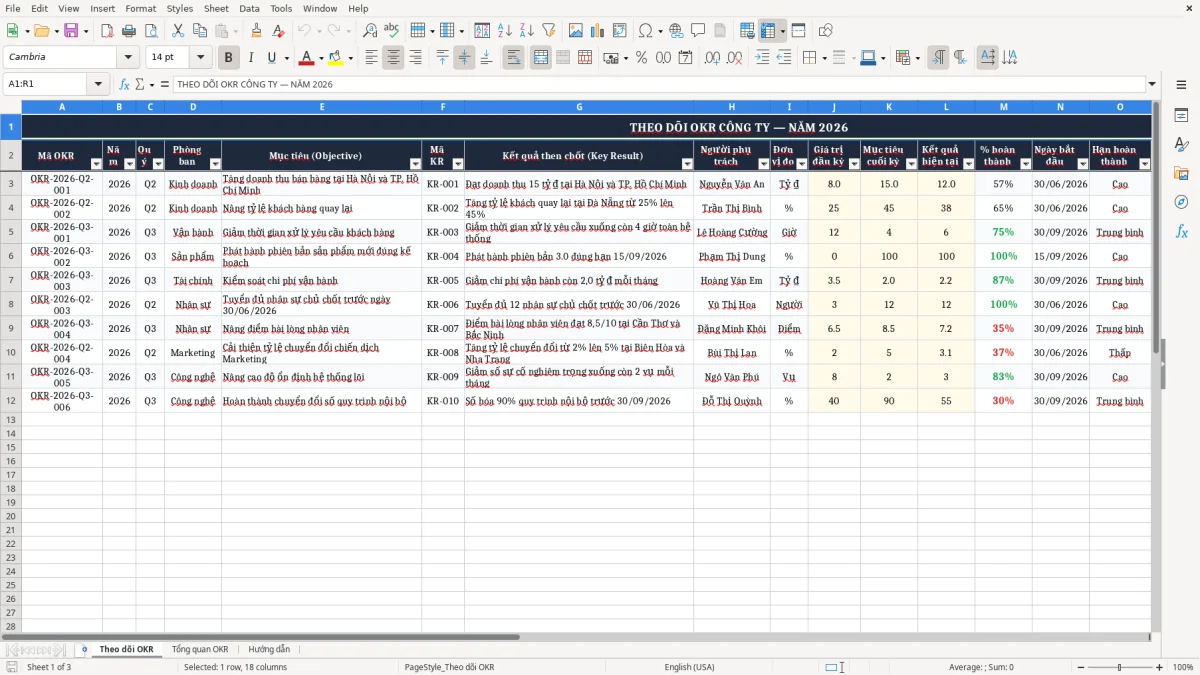
Task: Toggle Wrap Text
Action: pyautogui.click(x=513, y=58)
